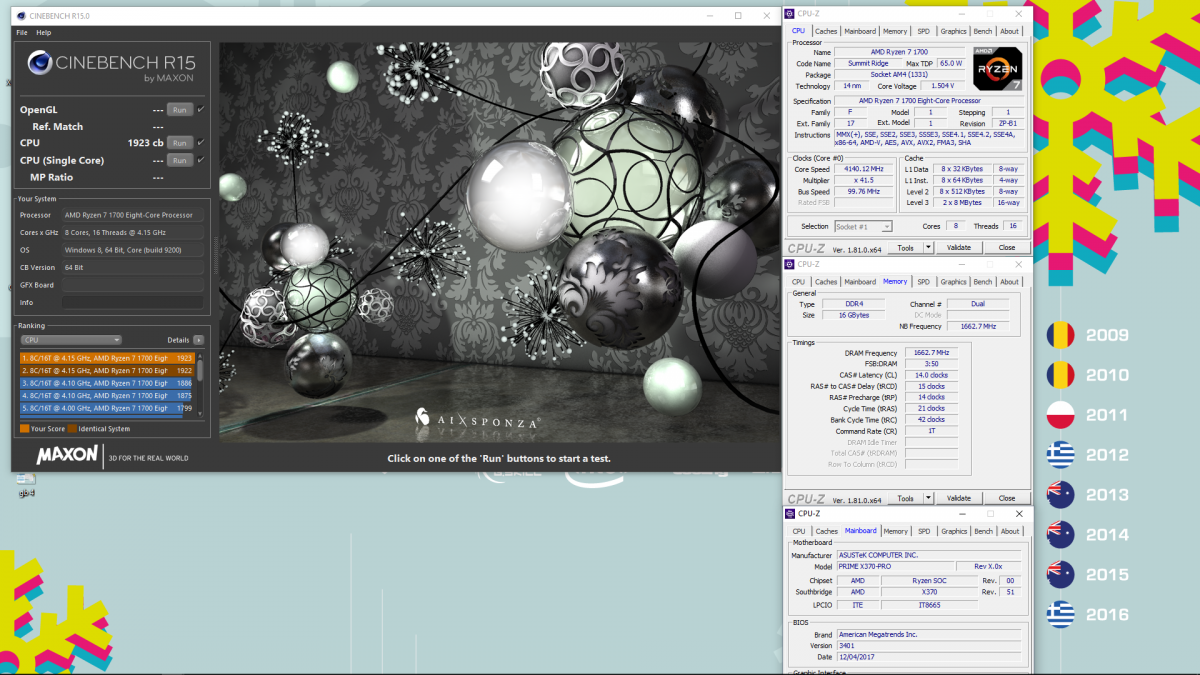This screenshot has width=1200, height=675.
Task: Toggle the CPU test checkmark
Action: [201, 142]
